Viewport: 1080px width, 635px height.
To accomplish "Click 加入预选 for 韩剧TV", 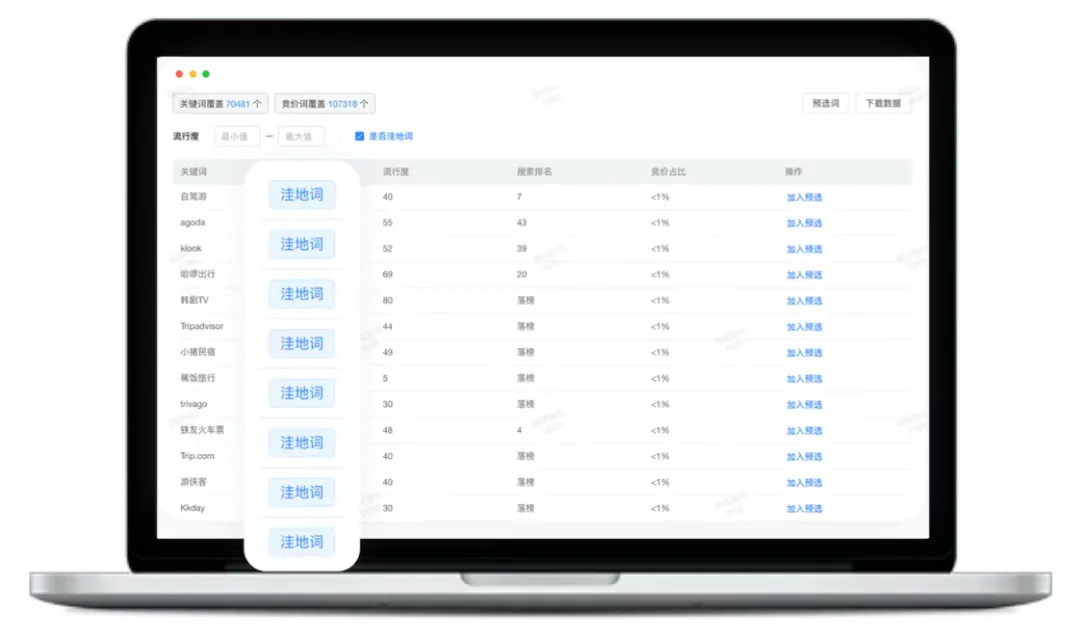I will pos(804,301).
